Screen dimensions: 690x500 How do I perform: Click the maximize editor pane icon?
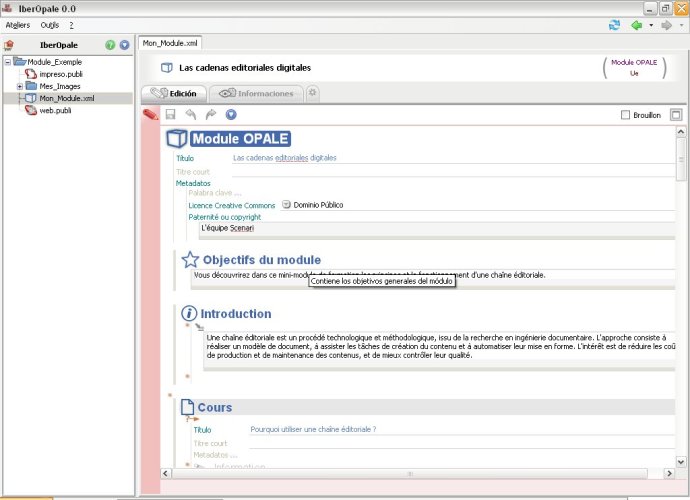676,115
